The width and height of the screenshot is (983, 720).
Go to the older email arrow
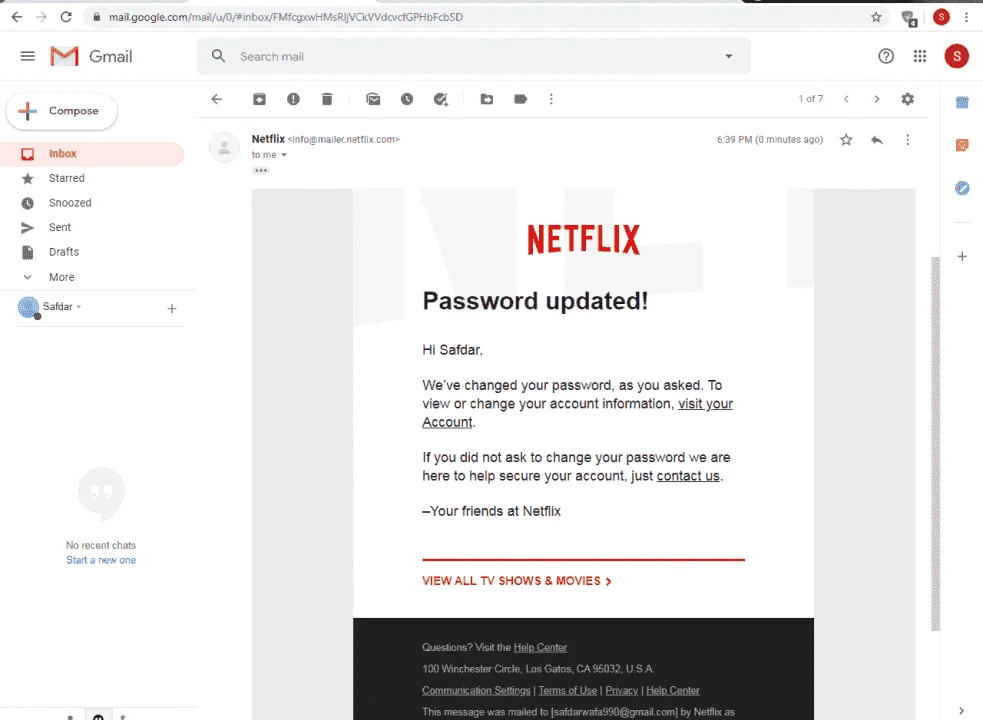[877, 99]
